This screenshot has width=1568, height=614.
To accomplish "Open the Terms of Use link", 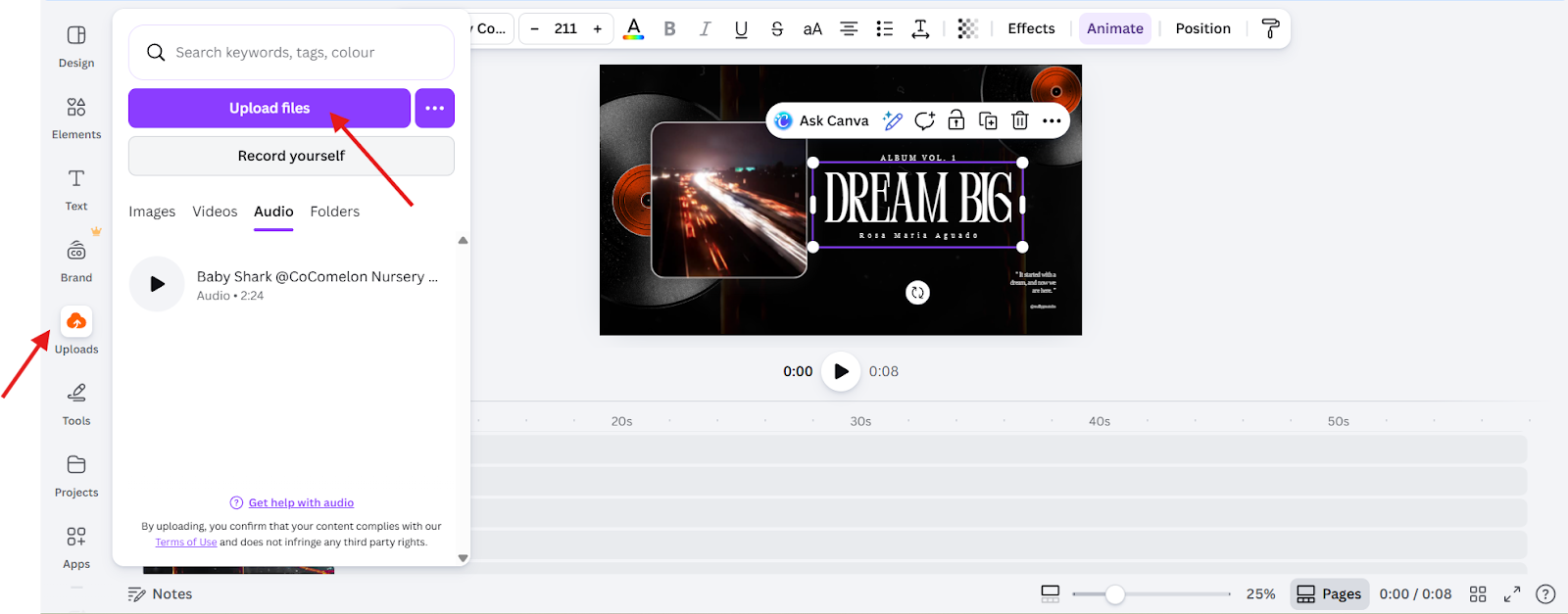I will [186, 543].
